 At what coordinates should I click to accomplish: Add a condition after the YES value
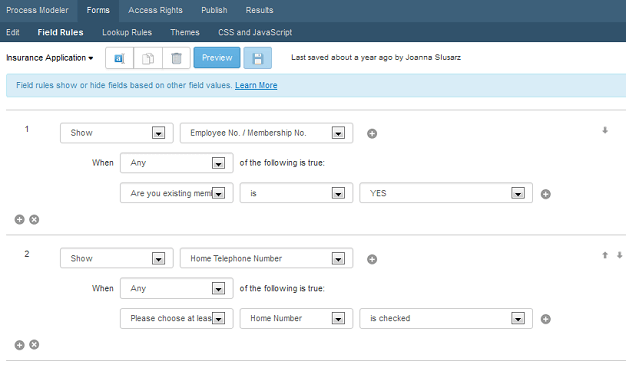546,194
